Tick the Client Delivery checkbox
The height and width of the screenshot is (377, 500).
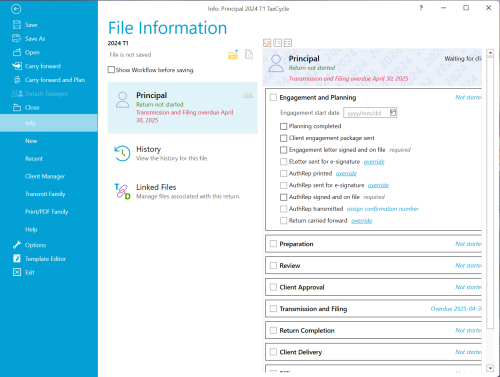273,352
